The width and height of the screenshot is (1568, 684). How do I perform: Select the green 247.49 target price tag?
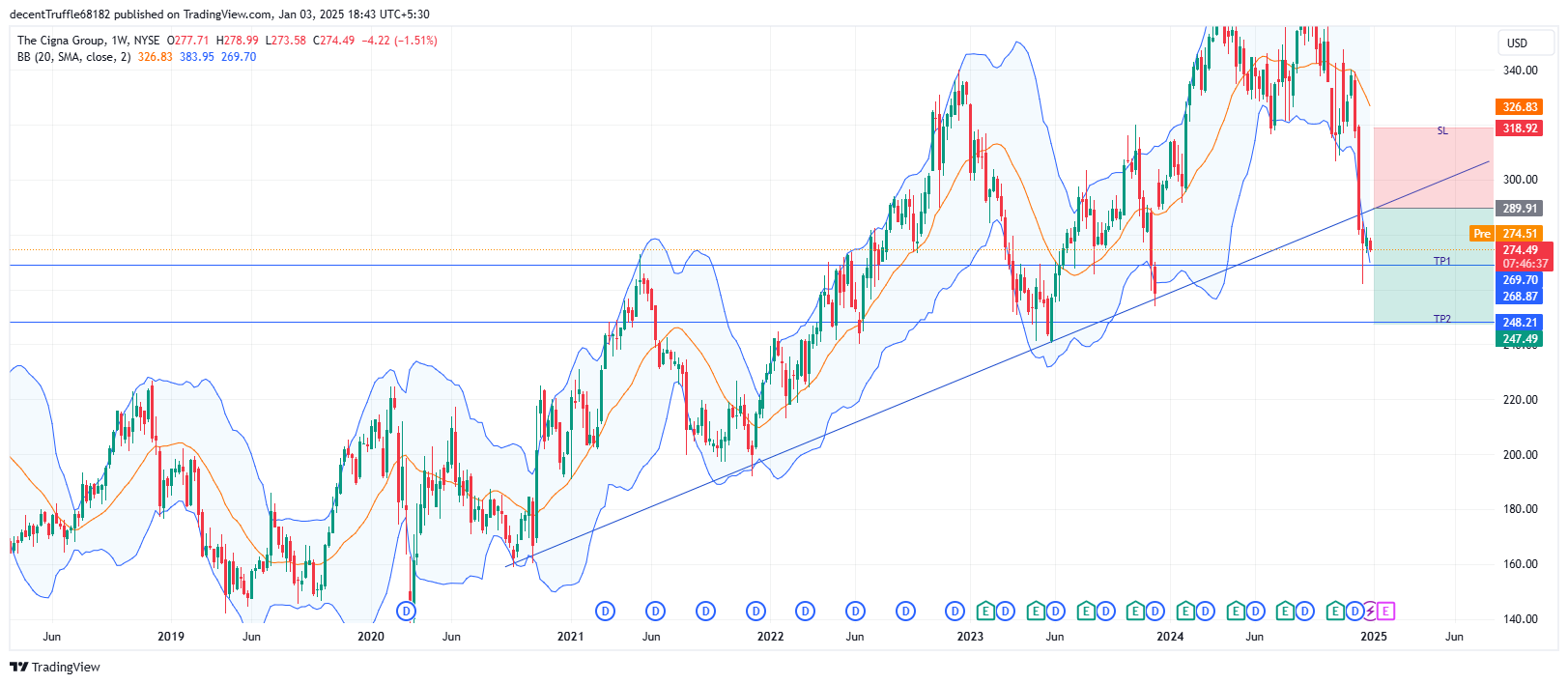[x=1520, y=339]
